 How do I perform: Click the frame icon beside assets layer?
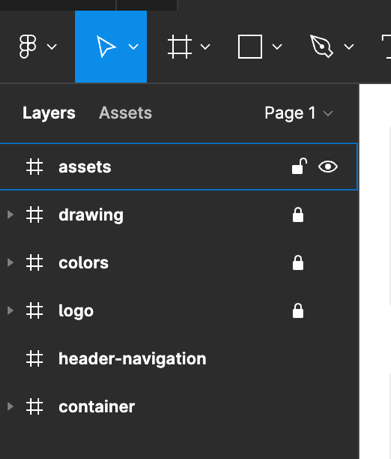(x=35, y=167)
